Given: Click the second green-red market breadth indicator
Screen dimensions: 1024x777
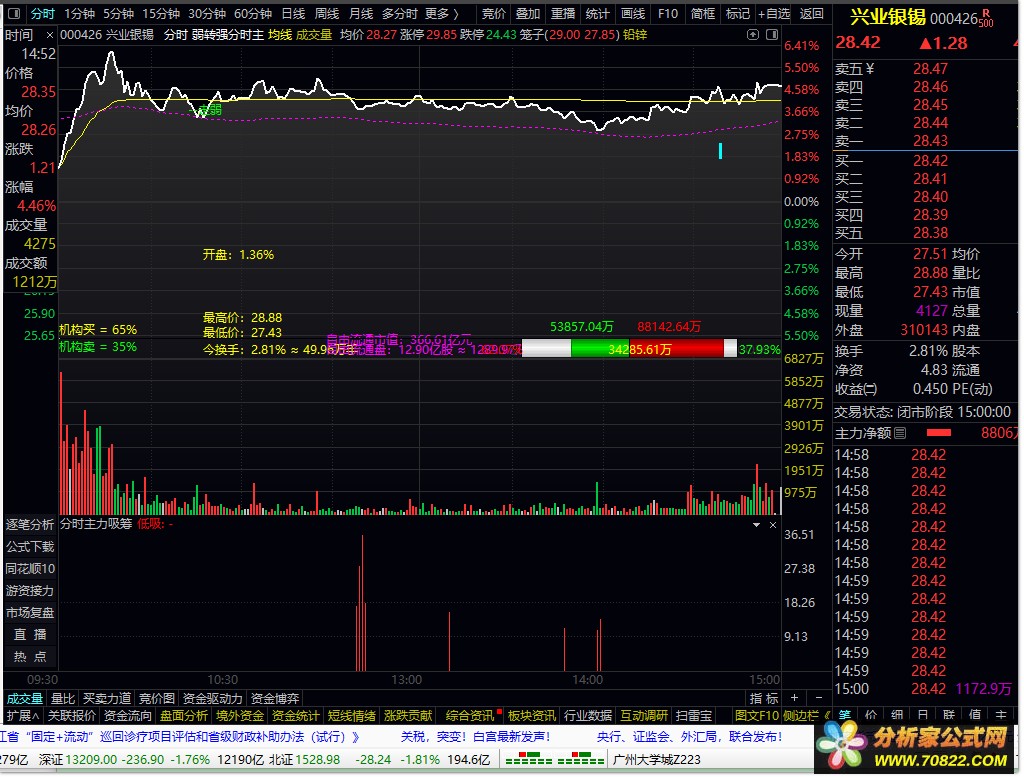Looking at the screenshot, I should click(581, 759).
